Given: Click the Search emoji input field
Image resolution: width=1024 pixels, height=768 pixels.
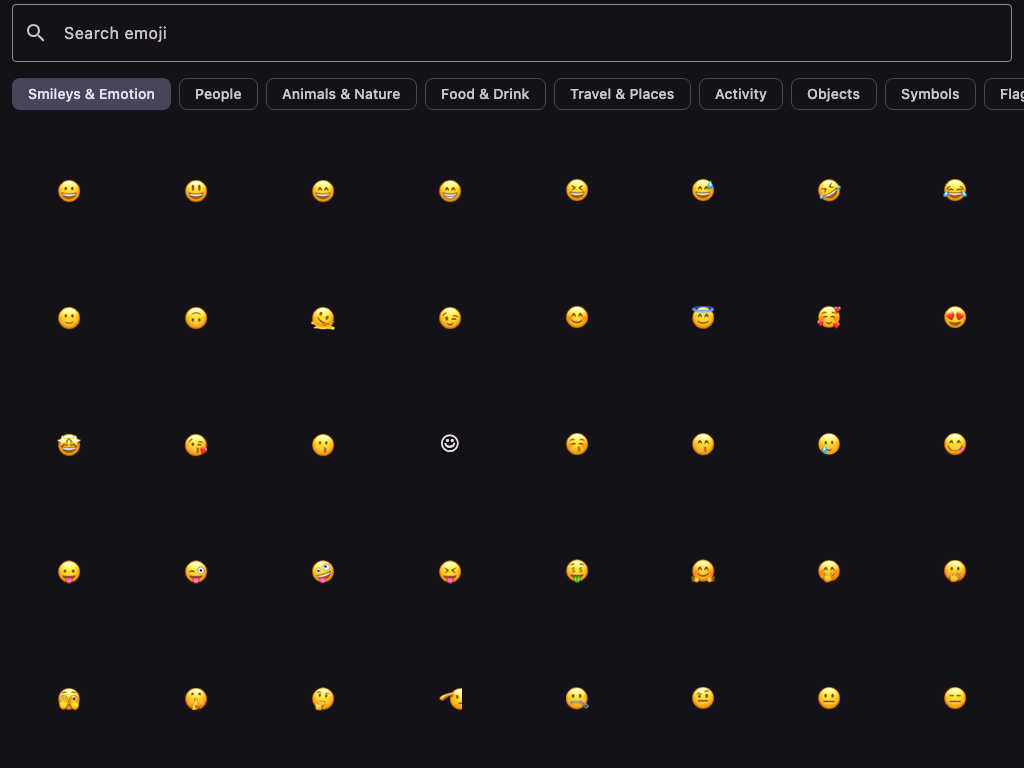Looking at the screenshot, I should 400,32.
